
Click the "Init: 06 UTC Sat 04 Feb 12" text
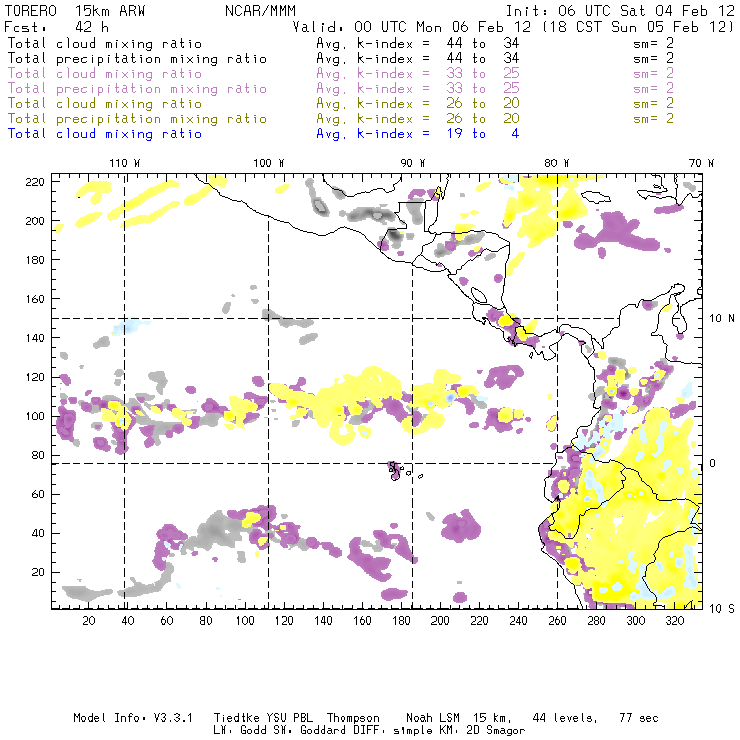click(x=620, y=11)
